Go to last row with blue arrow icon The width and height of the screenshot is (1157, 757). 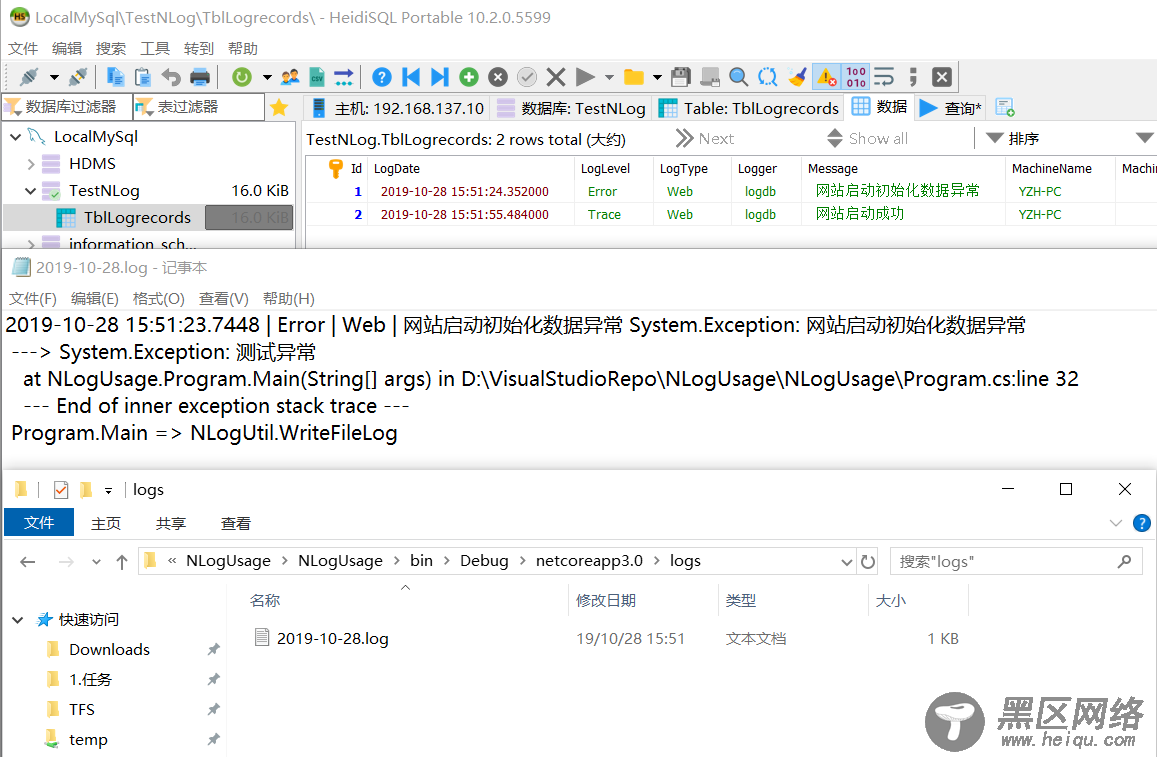(440, 77)
